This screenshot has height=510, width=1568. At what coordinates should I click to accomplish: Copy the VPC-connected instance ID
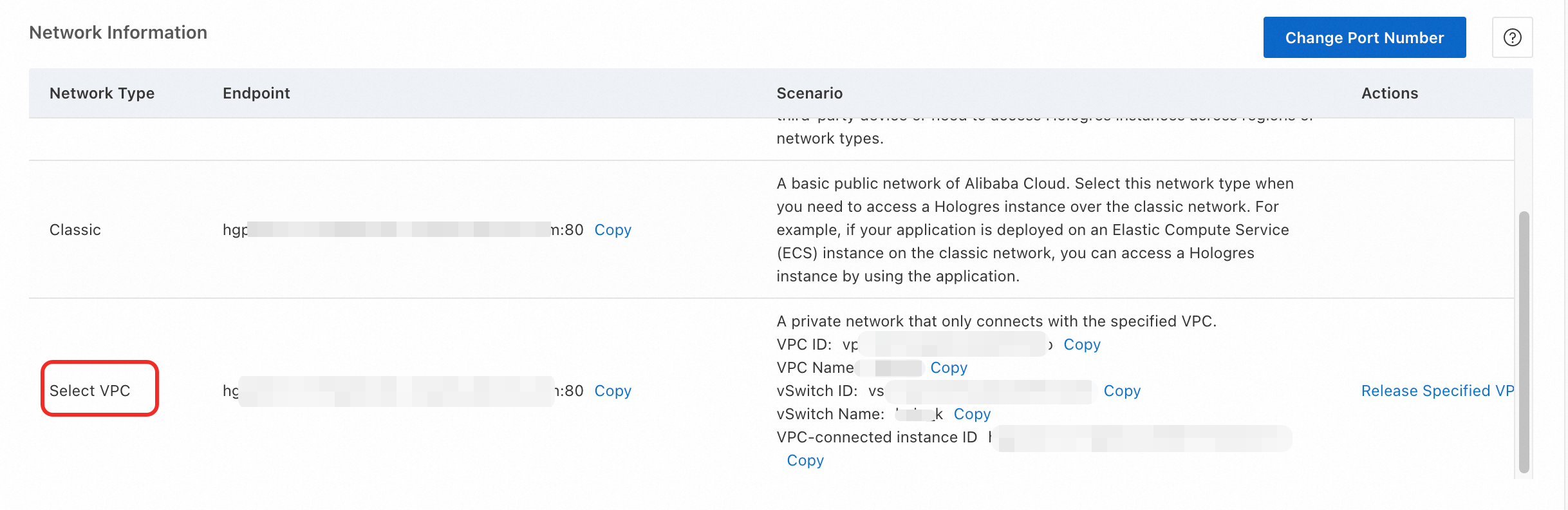point(805,460)
